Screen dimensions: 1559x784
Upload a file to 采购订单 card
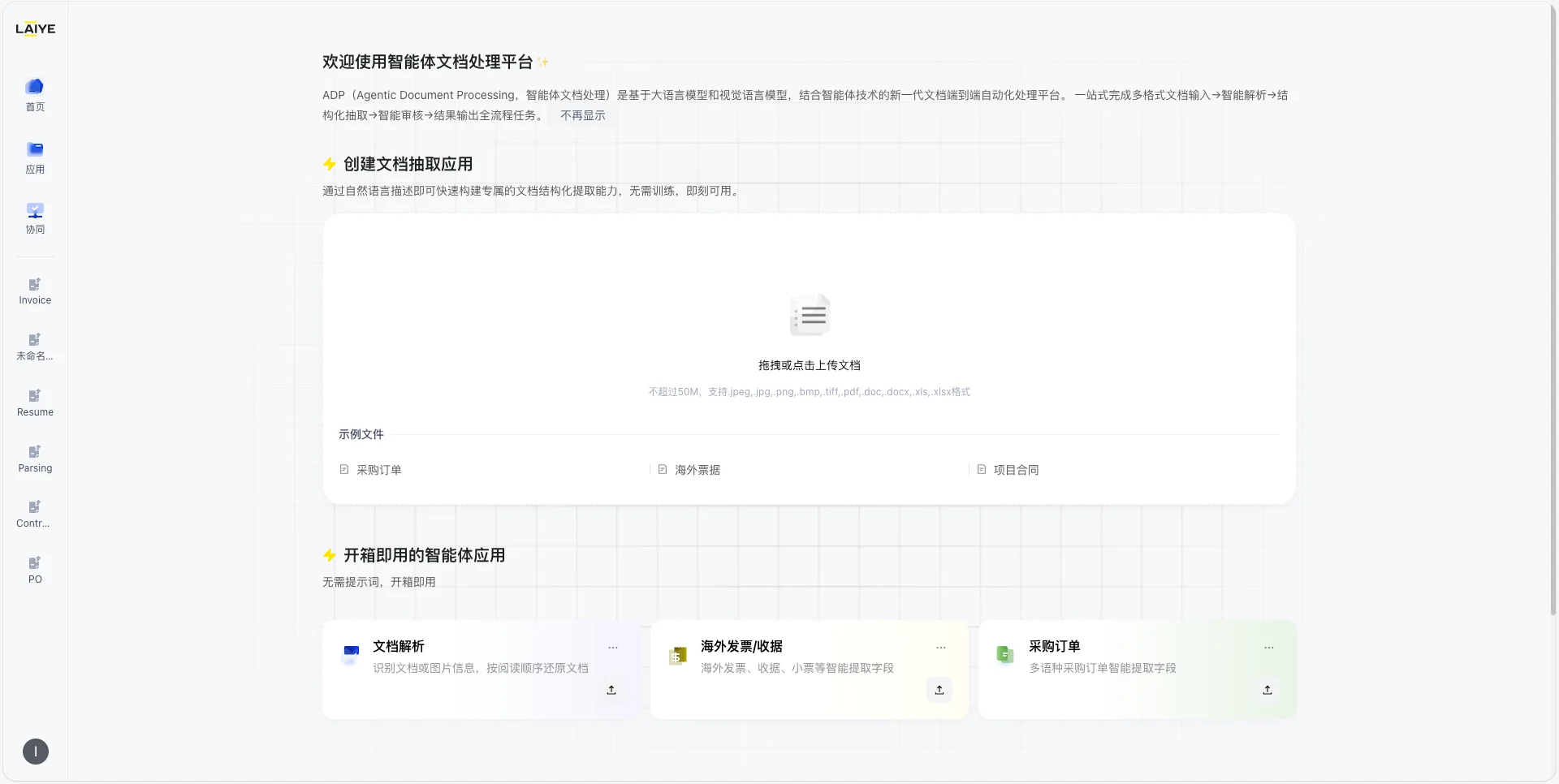[x=1267, y=690]
